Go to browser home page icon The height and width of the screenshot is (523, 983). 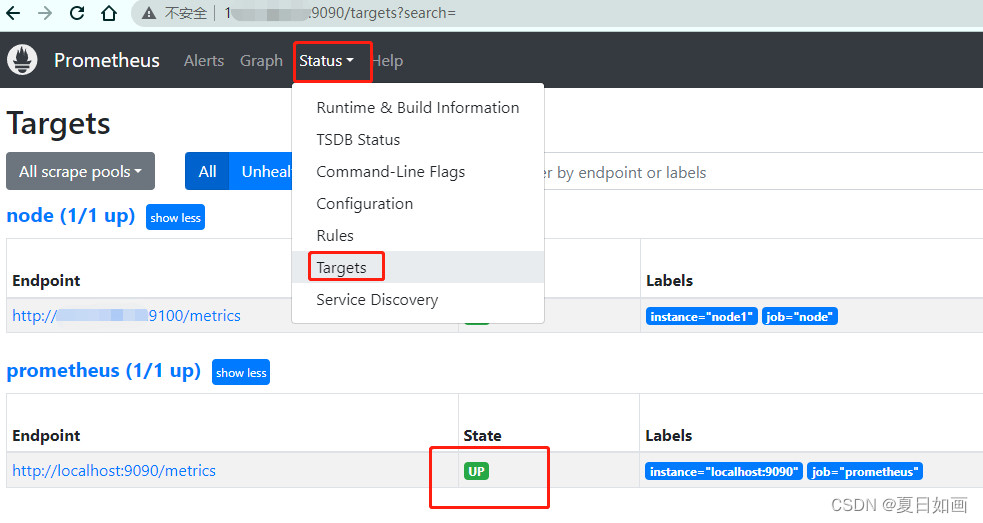click(x=109, y=13)
